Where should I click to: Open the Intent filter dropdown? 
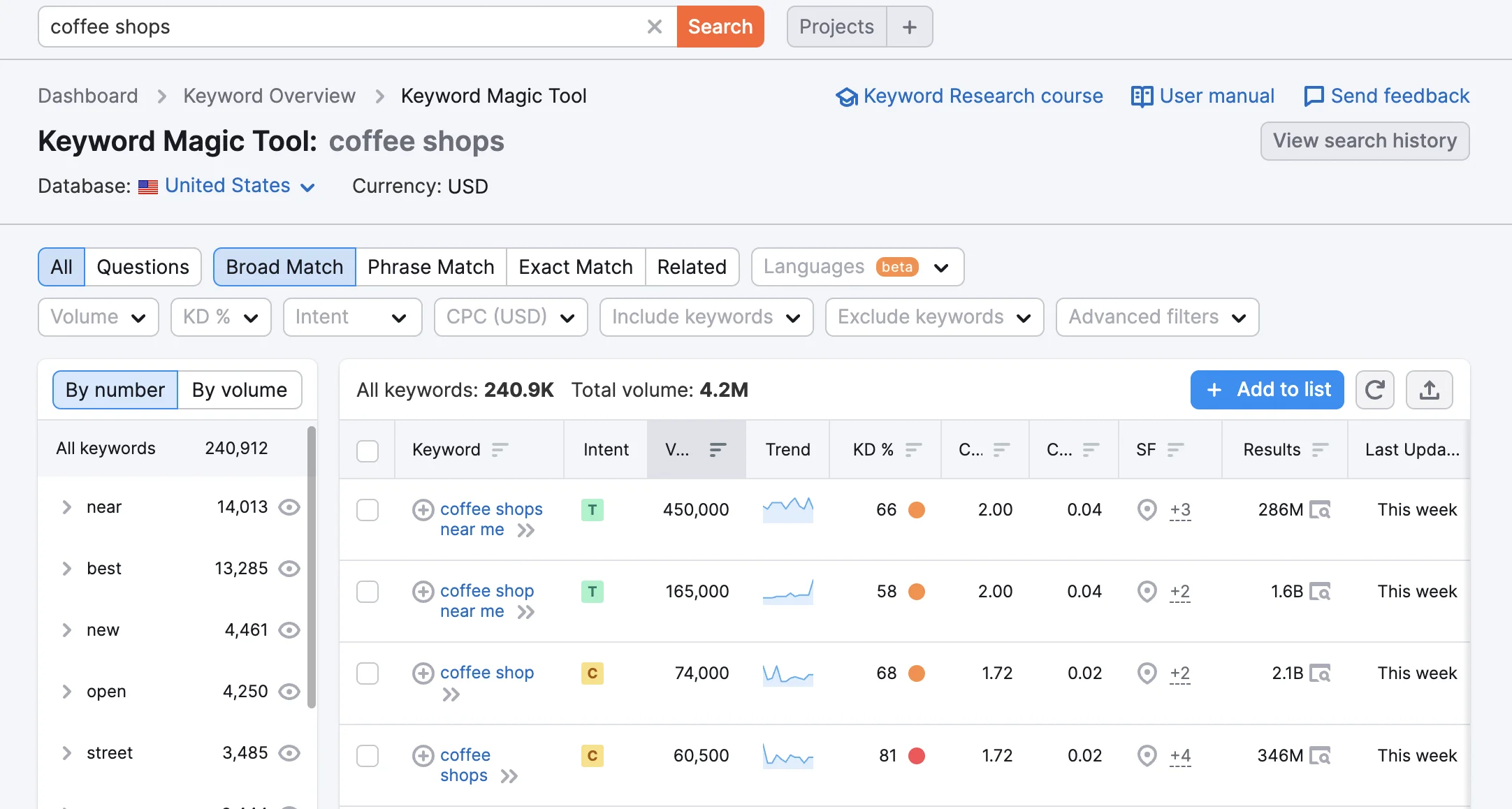(352, 317)
